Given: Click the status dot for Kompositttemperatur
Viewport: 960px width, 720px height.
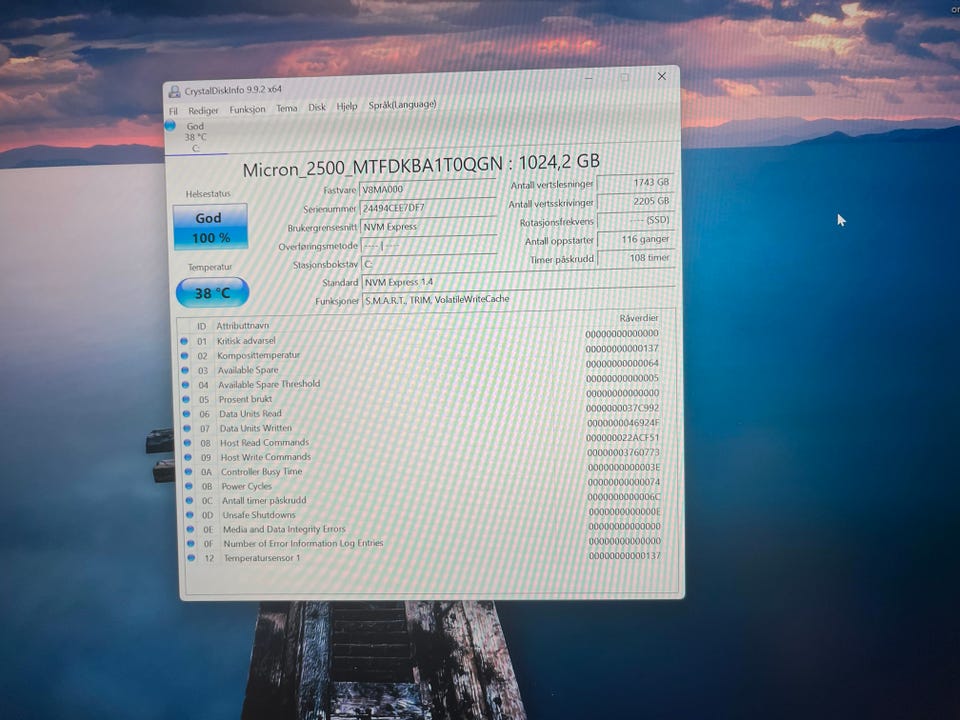Looking at the screenshot, I should click(184, 356).
